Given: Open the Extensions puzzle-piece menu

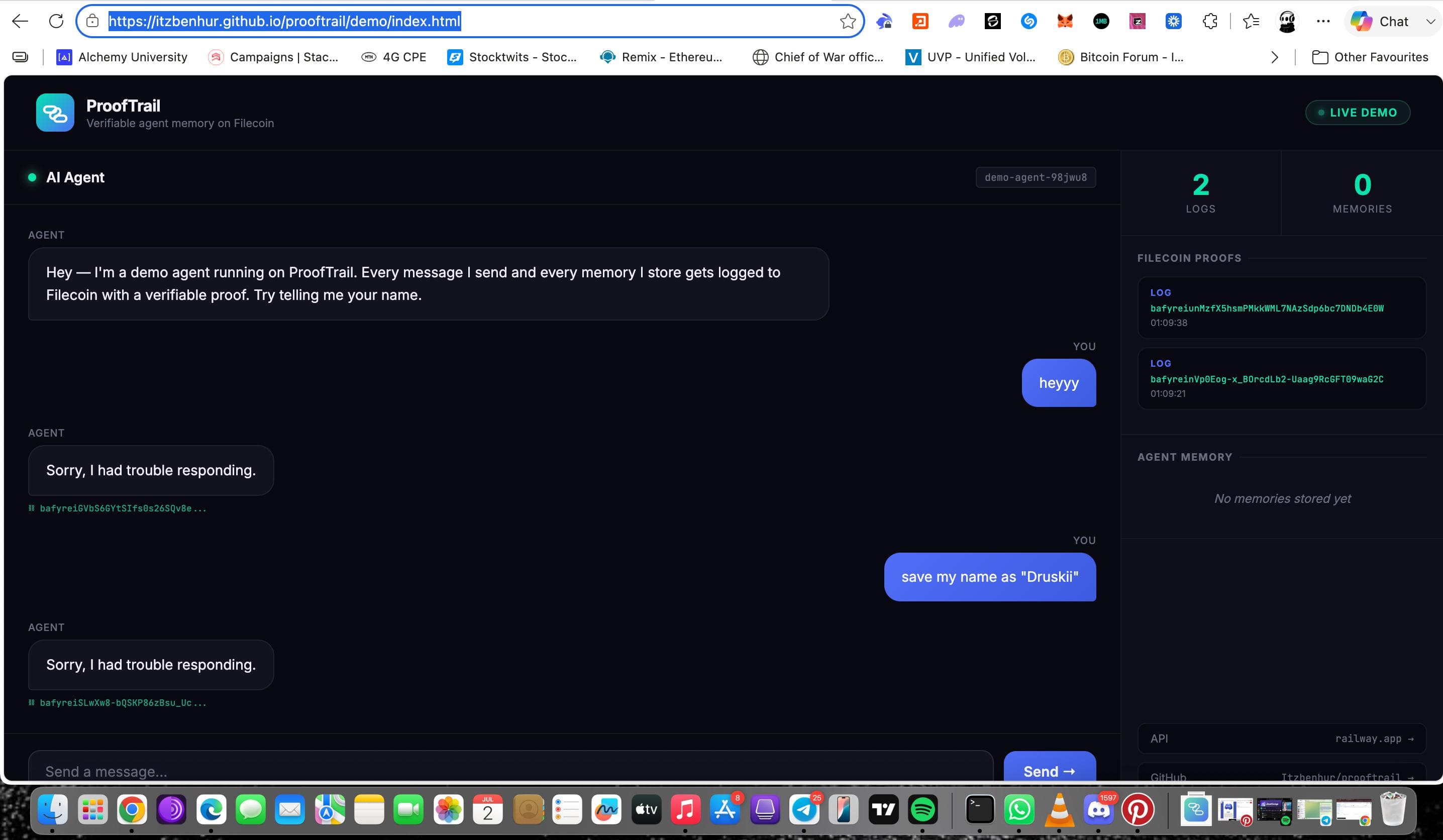Looking at the screenshot, I should [x=1209, y=22].
